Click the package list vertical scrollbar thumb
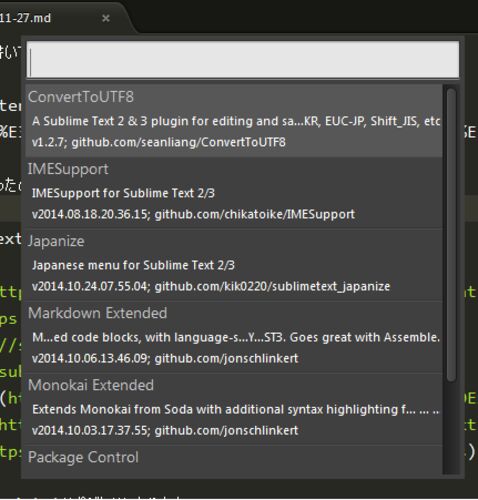 451,235
